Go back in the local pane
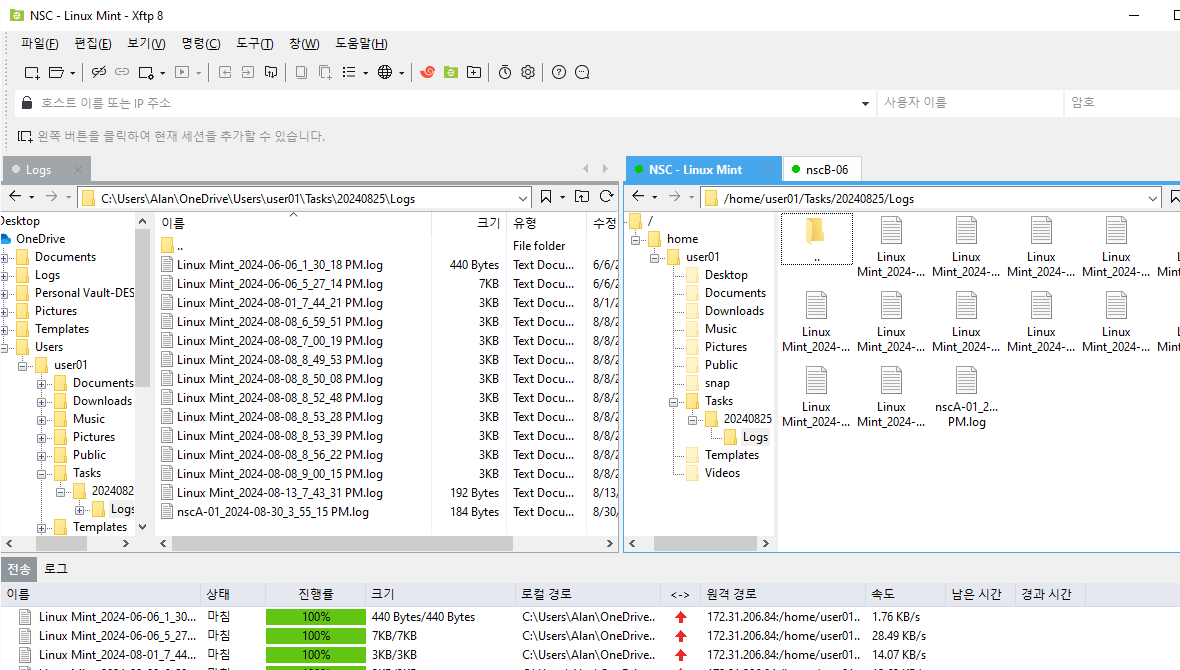 pyautogui.click(x=15, y=196)
